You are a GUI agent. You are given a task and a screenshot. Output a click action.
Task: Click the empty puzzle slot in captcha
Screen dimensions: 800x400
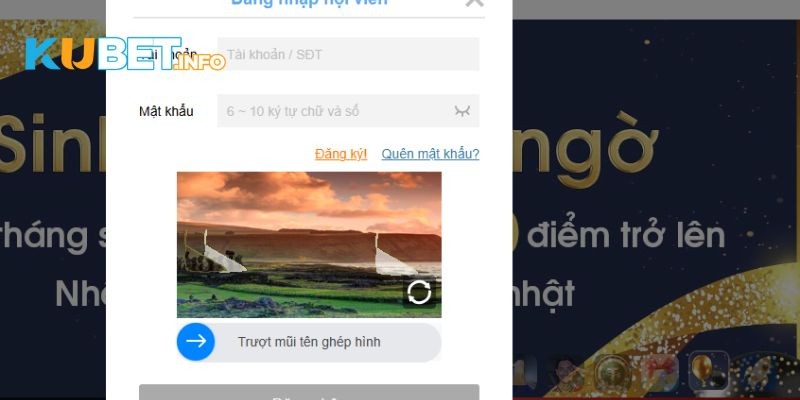pos(394,257)
